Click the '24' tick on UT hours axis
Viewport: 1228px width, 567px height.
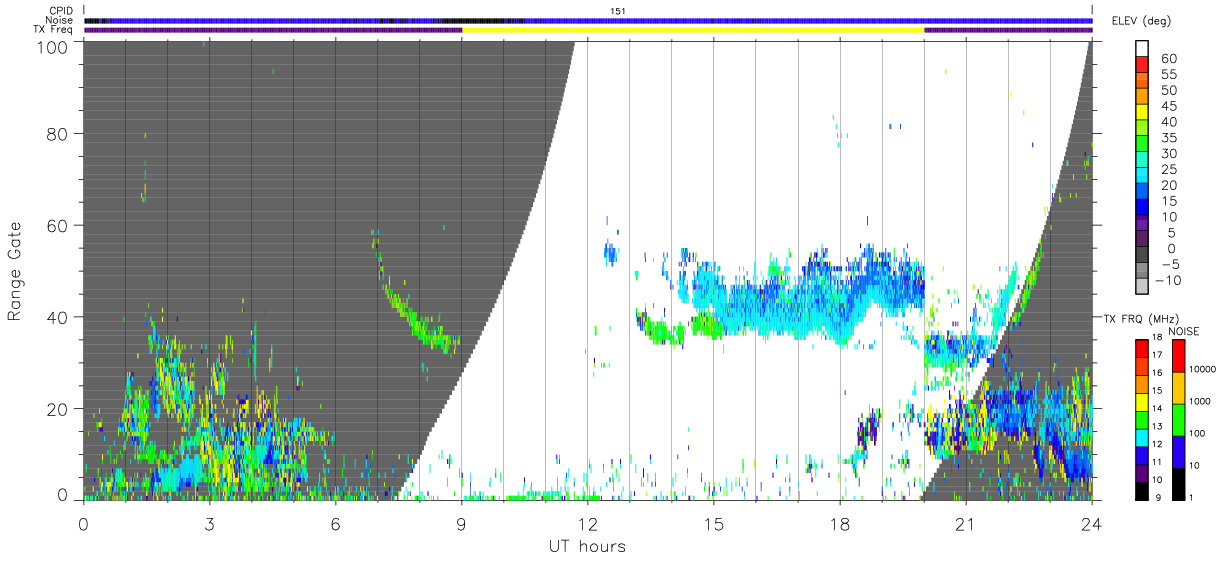(1092, 524)
